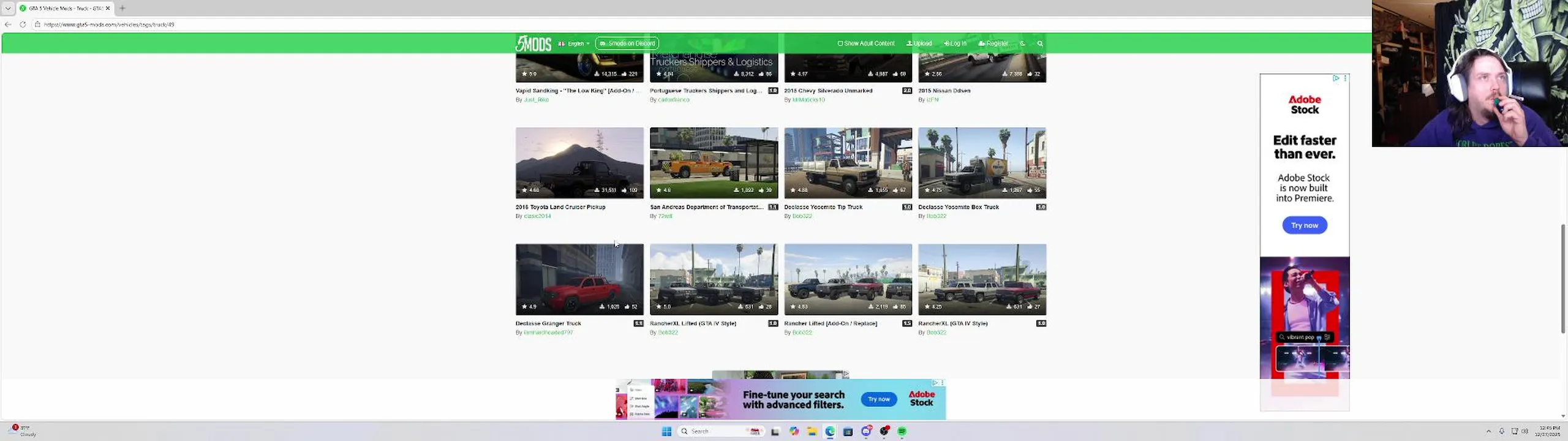This screenshot has height=441, width=1568.
Task: Reload page with refresh icon
Action: click(x=23, y=24)
